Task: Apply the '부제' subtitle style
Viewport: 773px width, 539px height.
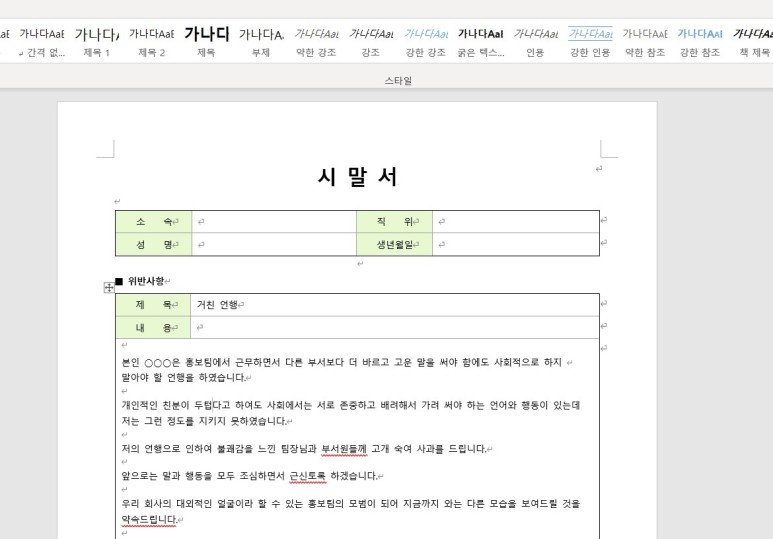Action: pyautogui.click(x=261, y=42)
